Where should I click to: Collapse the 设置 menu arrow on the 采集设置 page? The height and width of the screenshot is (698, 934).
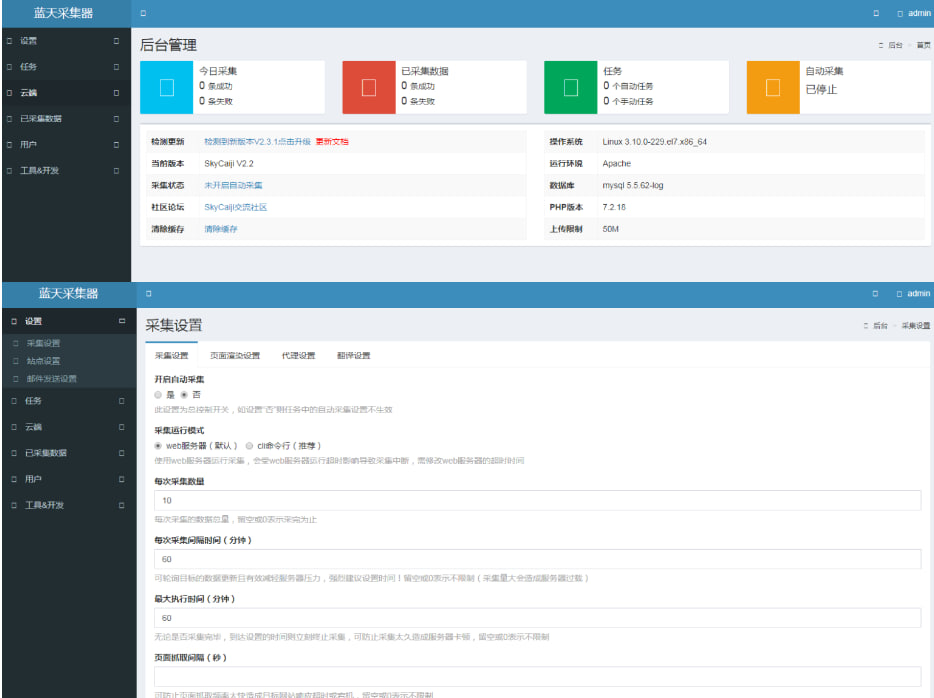pos(122,321)
